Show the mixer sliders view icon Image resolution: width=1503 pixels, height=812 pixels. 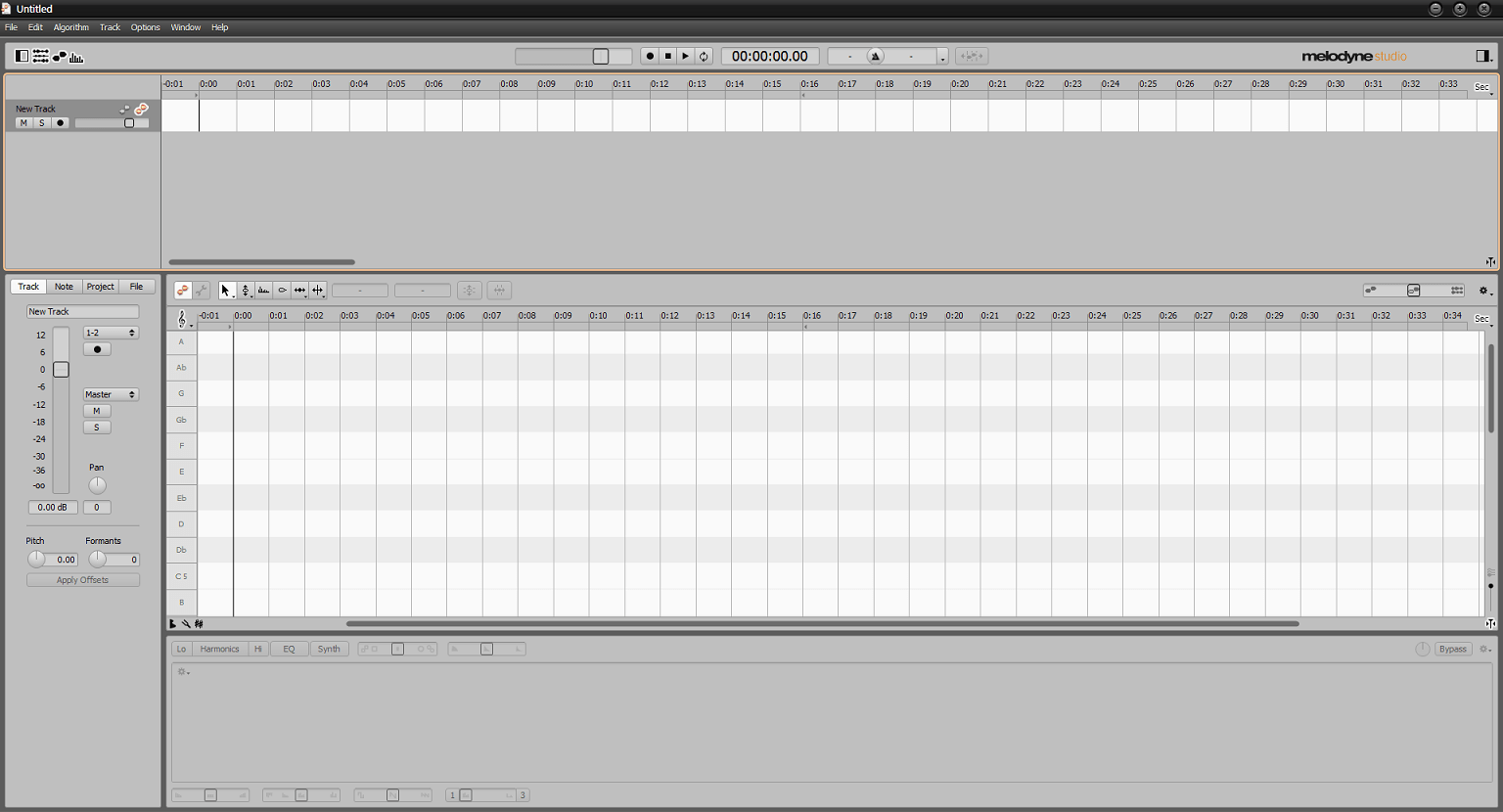(x=41, y=57)
